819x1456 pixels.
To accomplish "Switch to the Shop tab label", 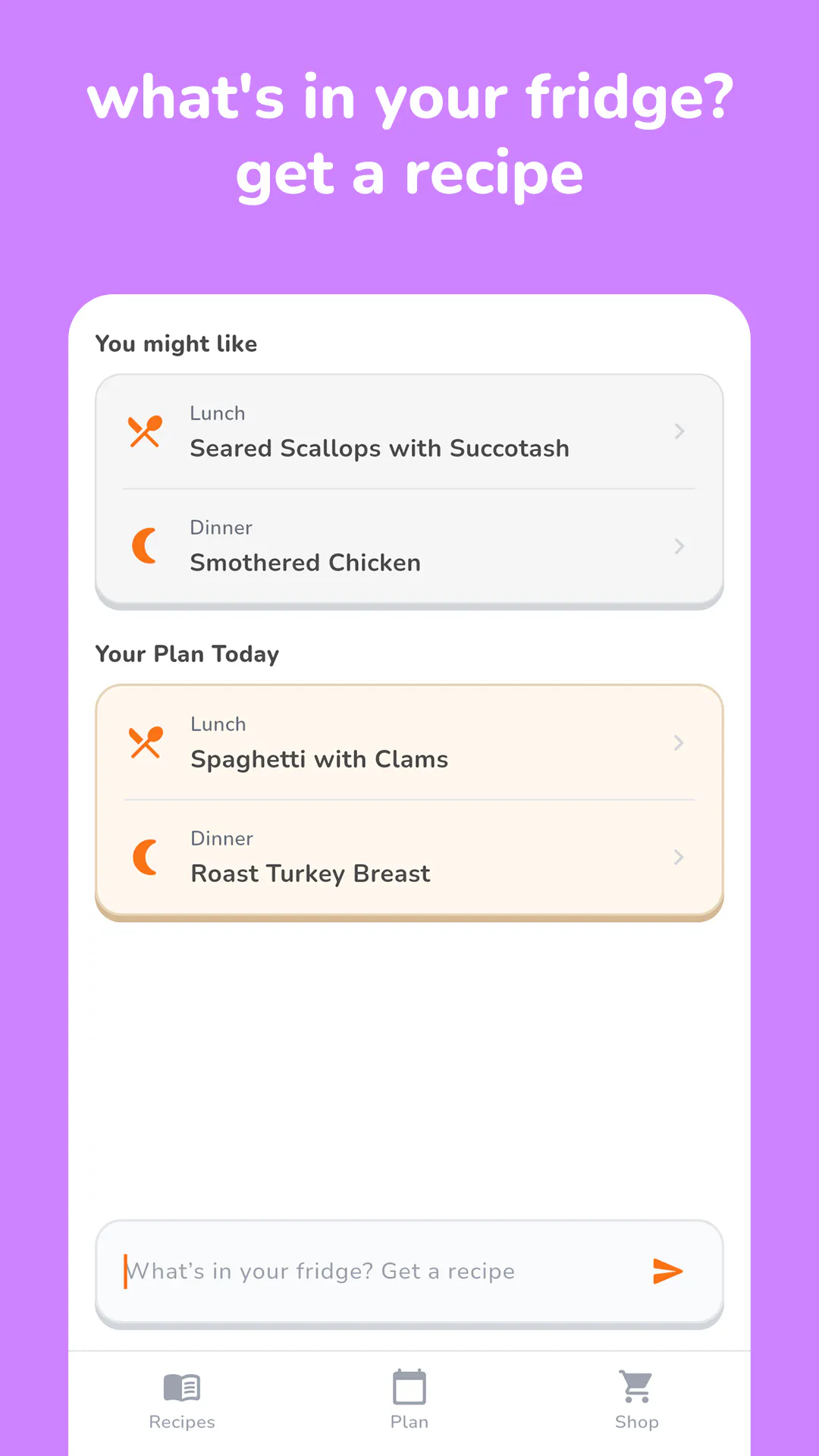I will (636, 1422).
